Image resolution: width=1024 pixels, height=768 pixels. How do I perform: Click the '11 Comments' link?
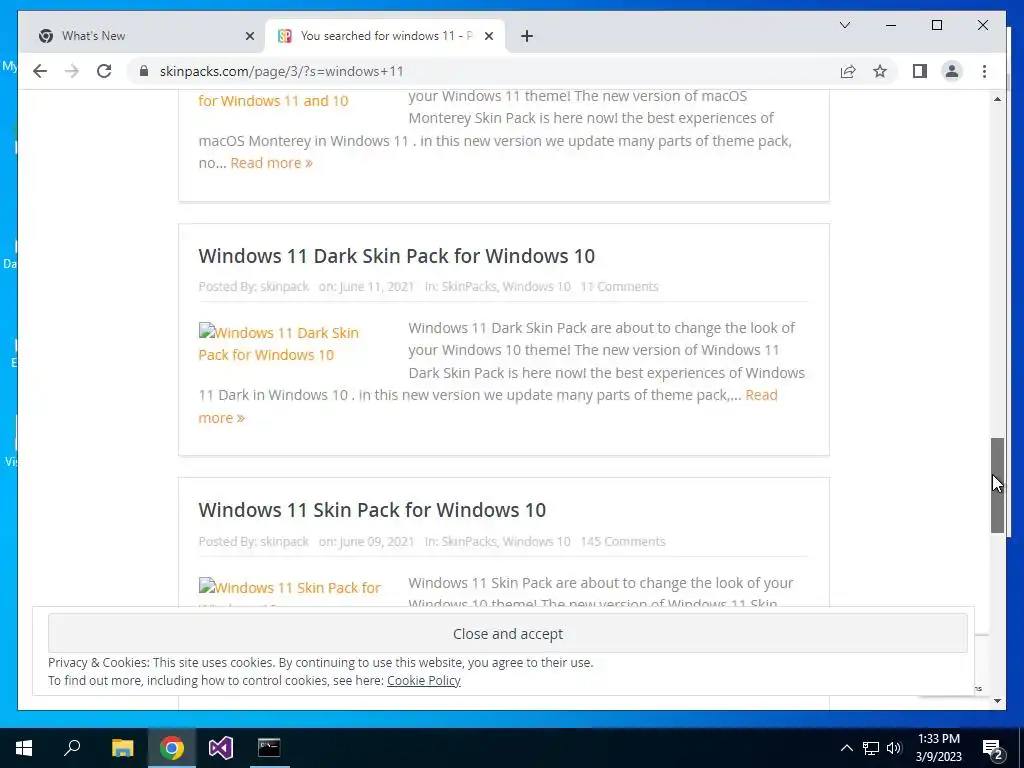(x=620, y=287)
